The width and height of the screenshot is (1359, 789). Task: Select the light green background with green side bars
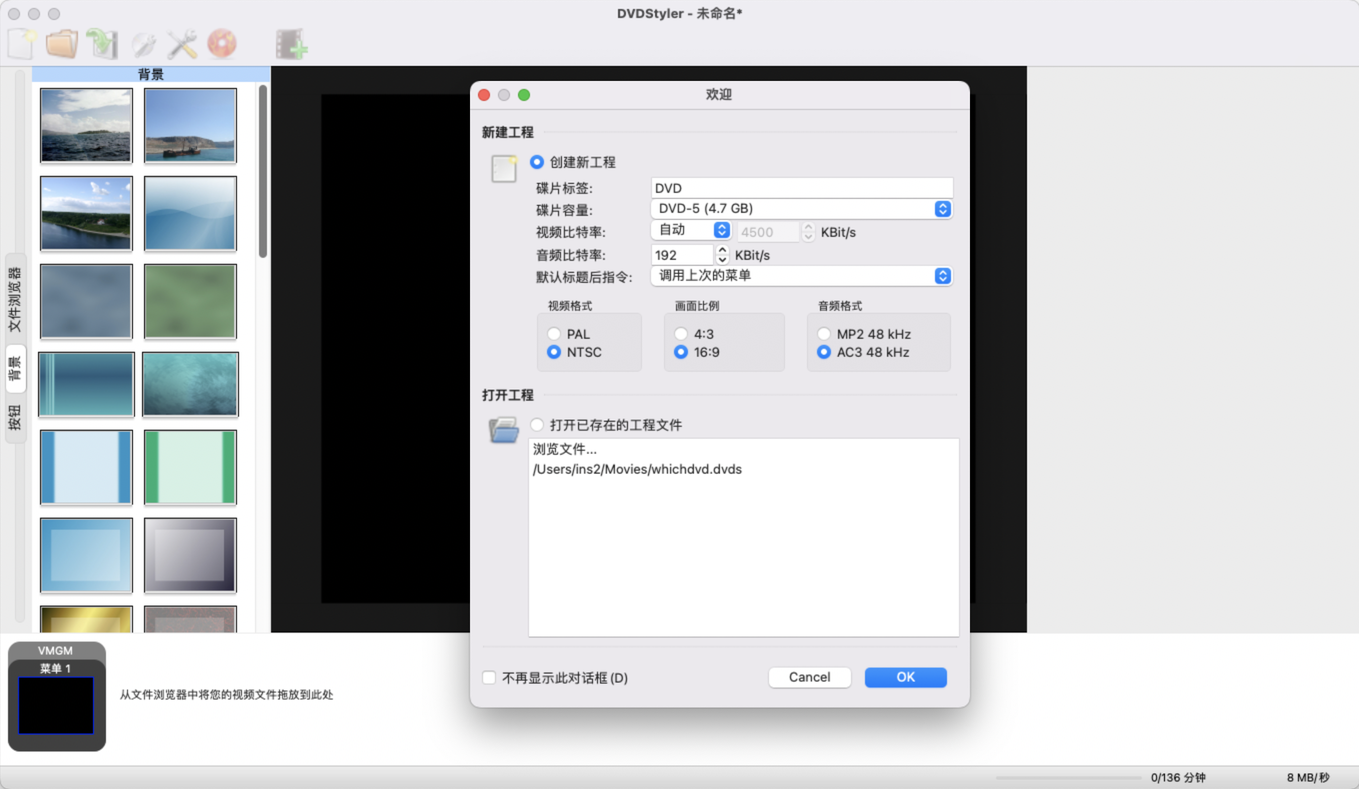point(190,467)
